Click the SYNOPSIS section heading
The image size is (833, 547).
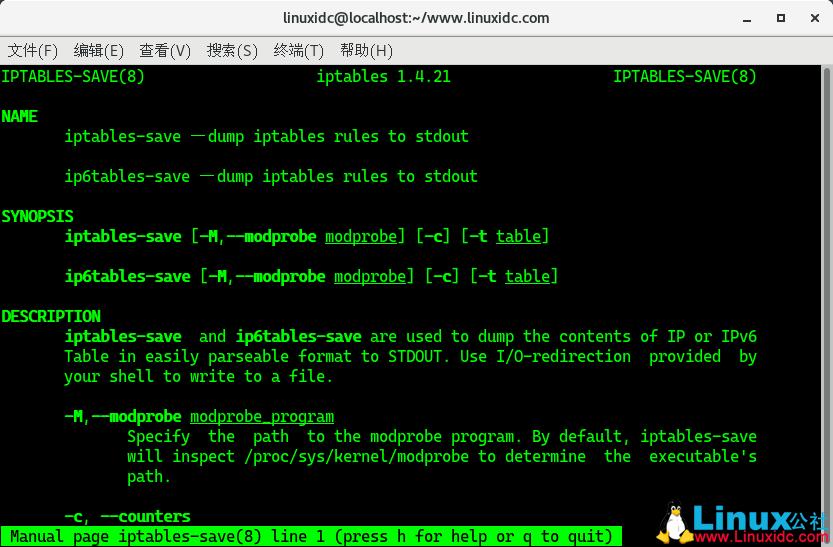(x=38, y=216)
